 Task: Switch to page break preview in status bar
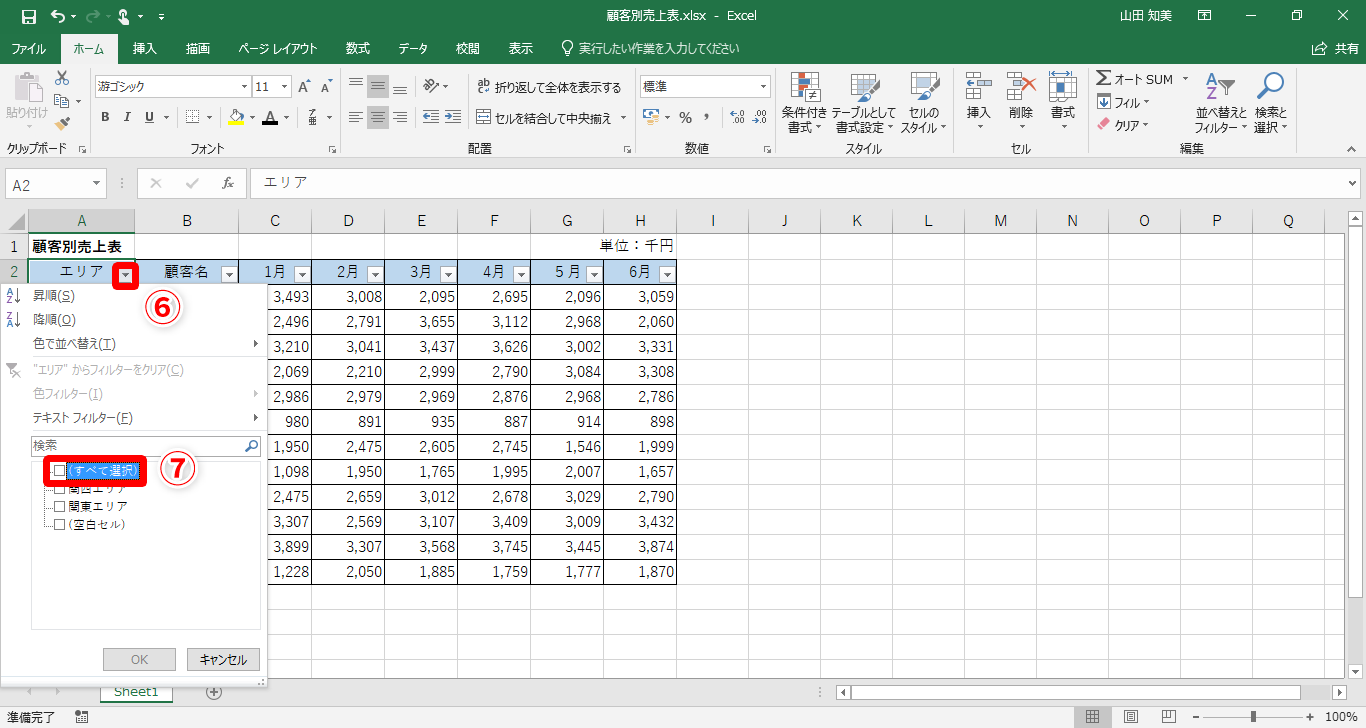pos(1167,717)
